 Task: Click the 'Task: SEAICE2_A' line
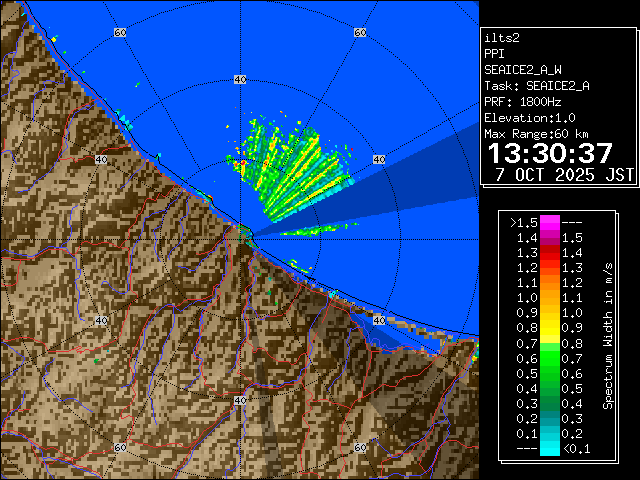click(x=536, y=85)
